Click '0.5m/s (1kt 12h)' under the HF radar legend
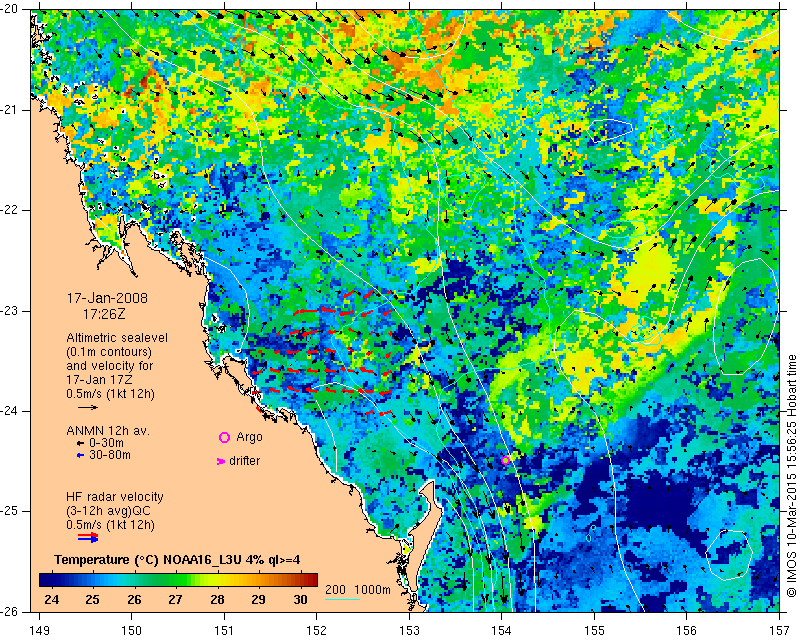 point(110,525)
